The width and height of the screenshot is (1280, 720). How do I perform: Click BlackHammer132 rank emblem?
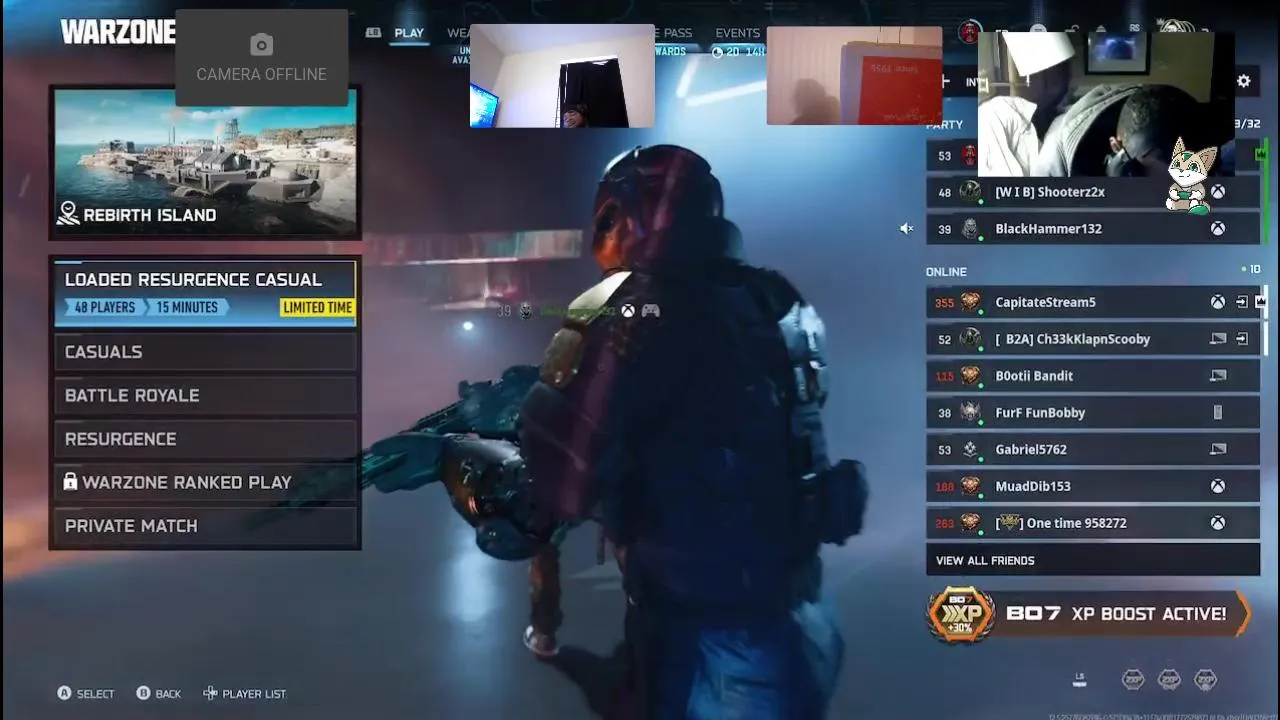tap(970, 229)
